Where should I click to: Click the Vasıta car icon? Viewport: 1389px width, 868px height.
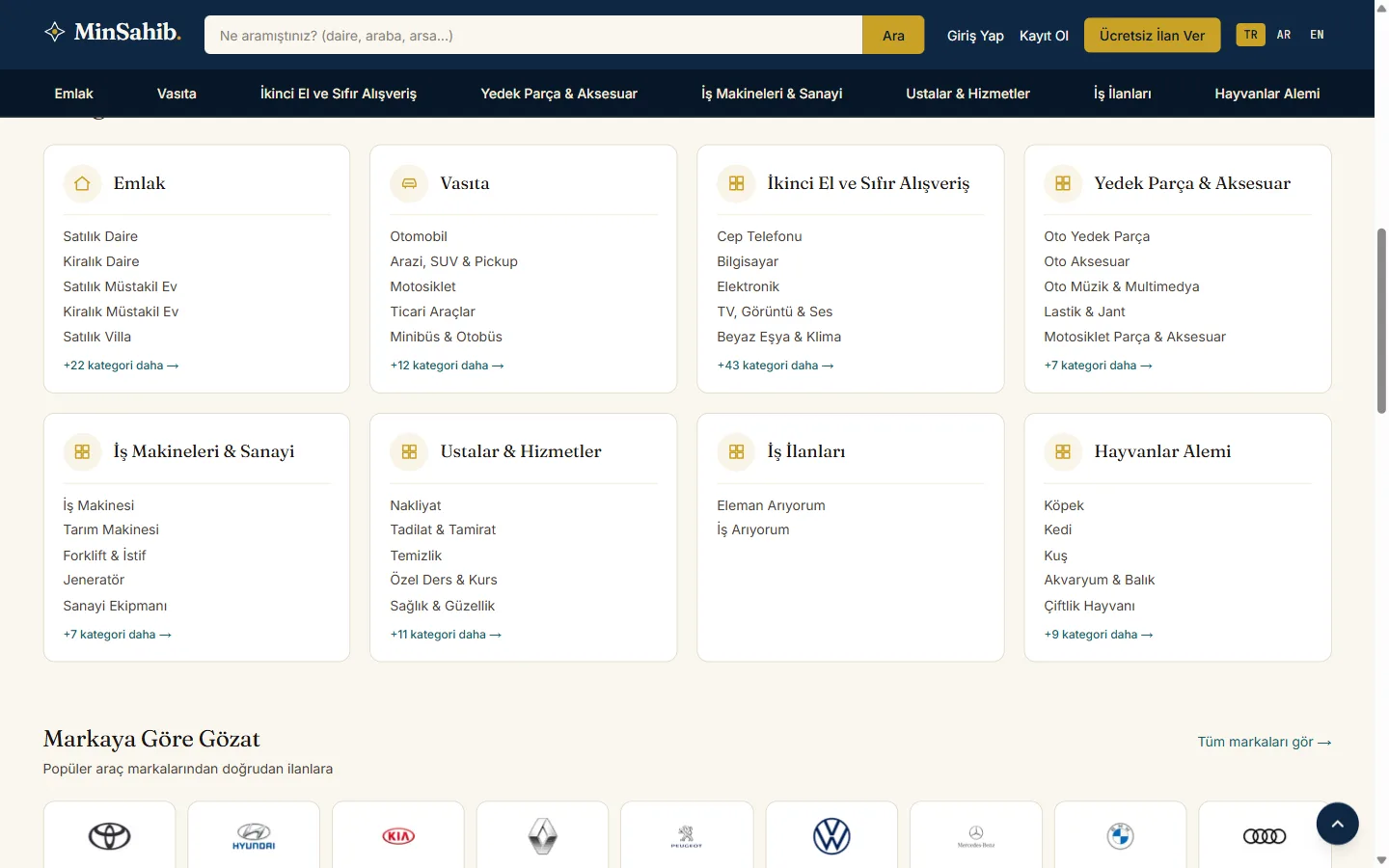pos(409,183)
